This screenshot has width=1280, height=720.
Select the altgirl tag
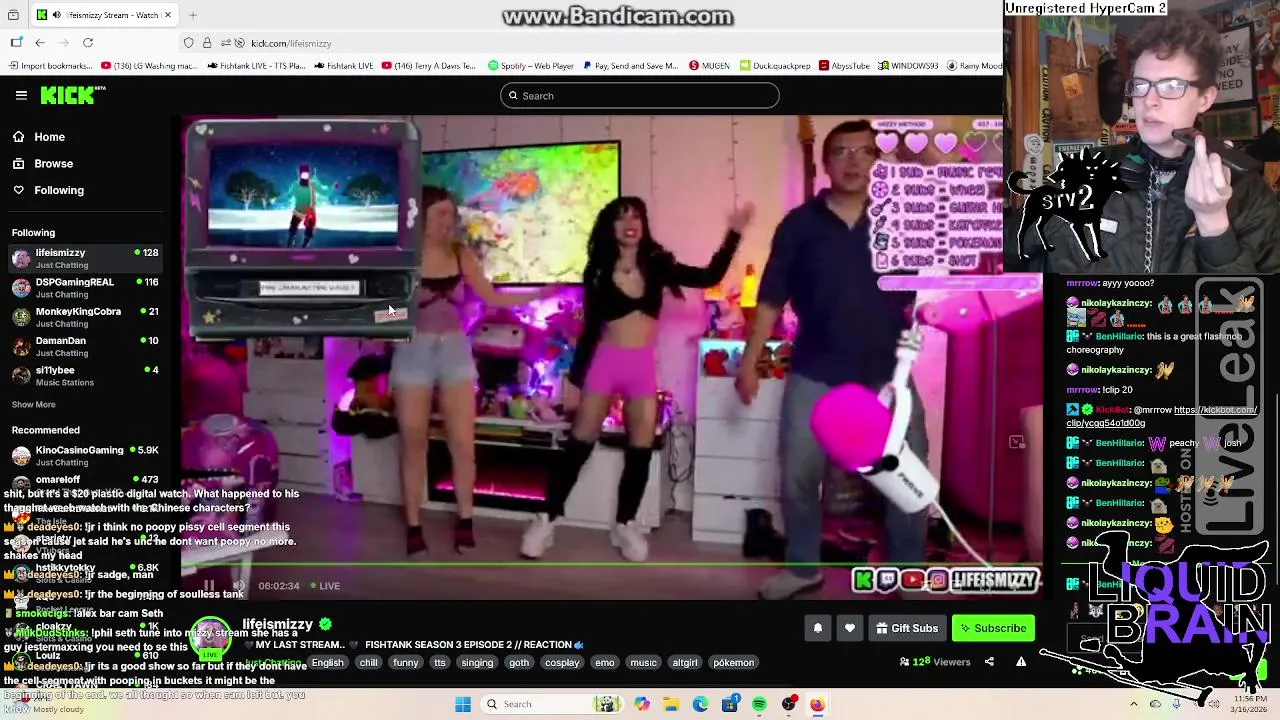685,663
